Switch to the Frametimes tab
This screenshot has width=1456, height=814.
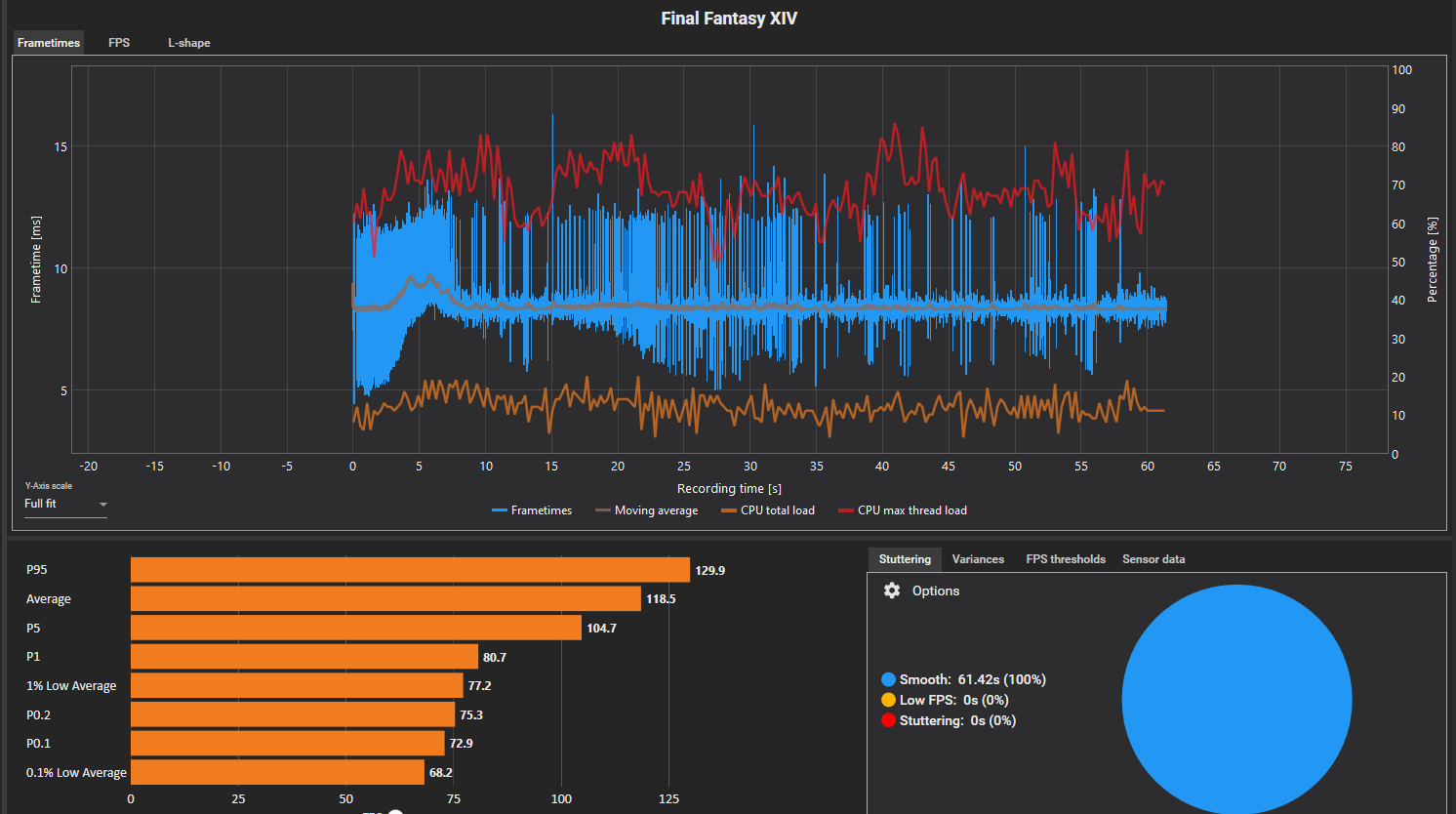(x=49, y=43)
